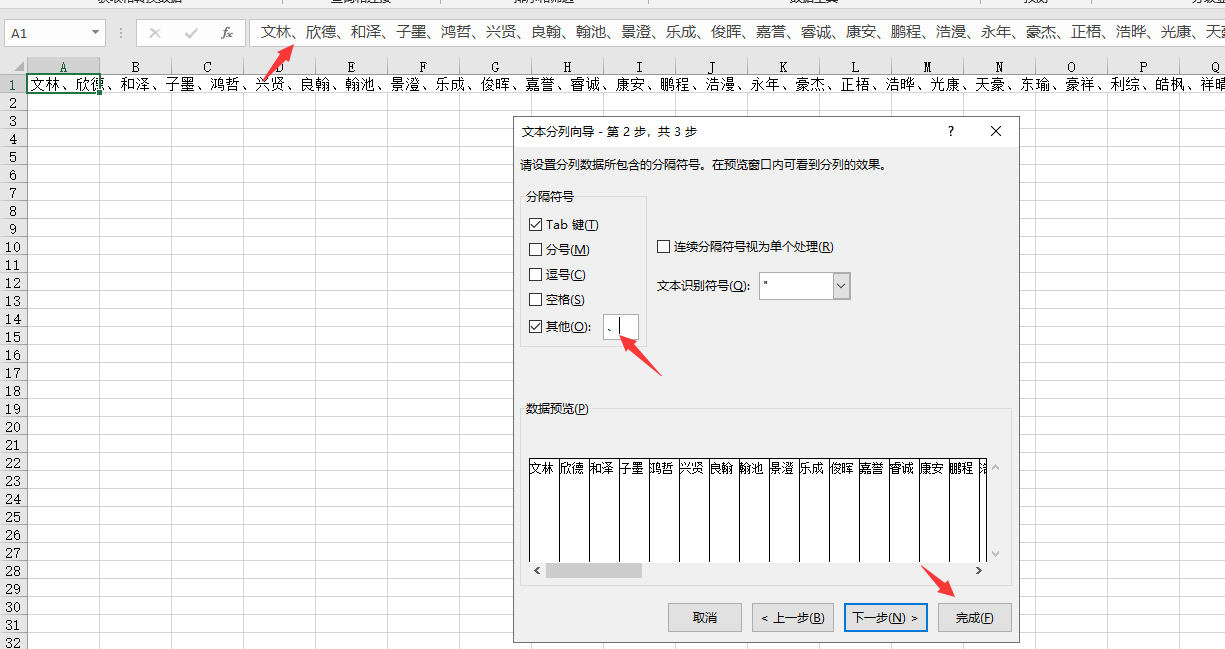Select column O header
The image size is (1225, 649).
tap(1071, 67)
